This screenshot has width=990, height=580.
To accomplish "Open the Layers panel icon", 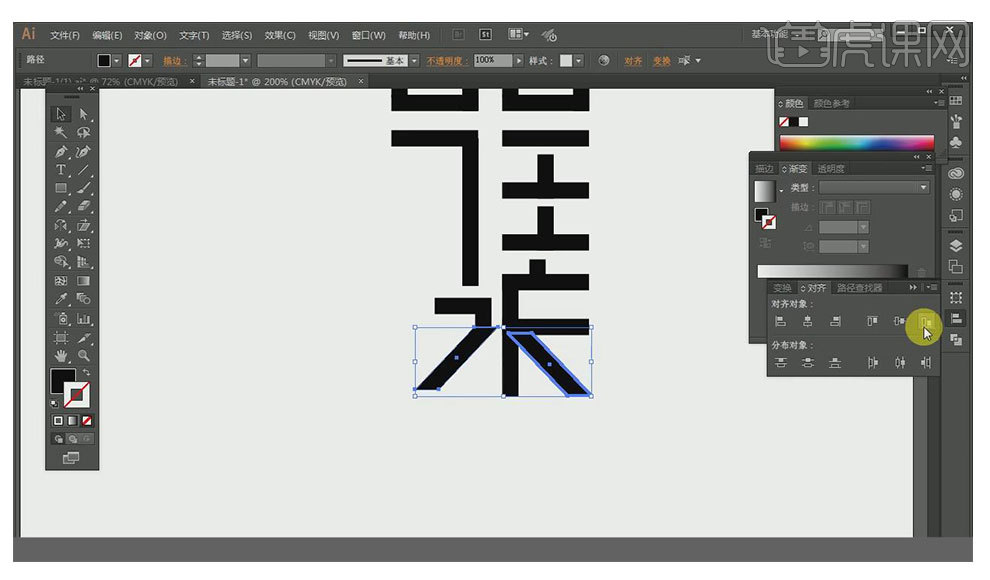I will pyautogui.click(x=956, y=245).
